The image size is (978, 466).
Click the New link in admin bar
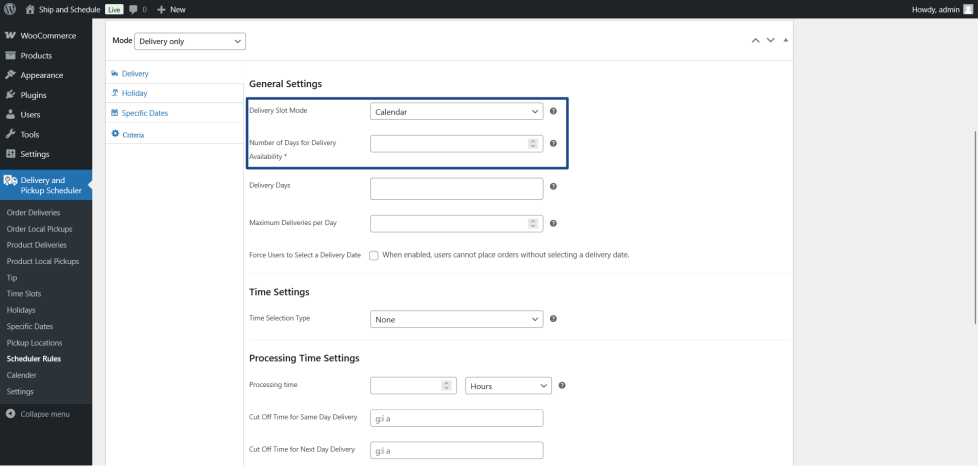[x=171, y=9]
